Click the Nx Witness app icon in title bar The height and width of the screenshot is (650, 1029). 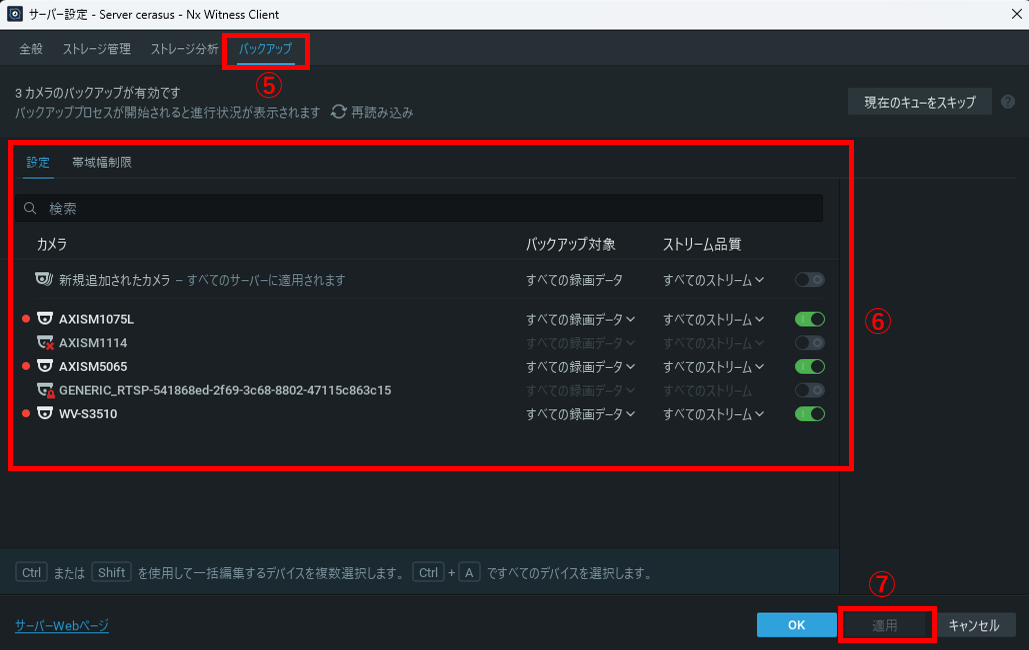[14, 14]
